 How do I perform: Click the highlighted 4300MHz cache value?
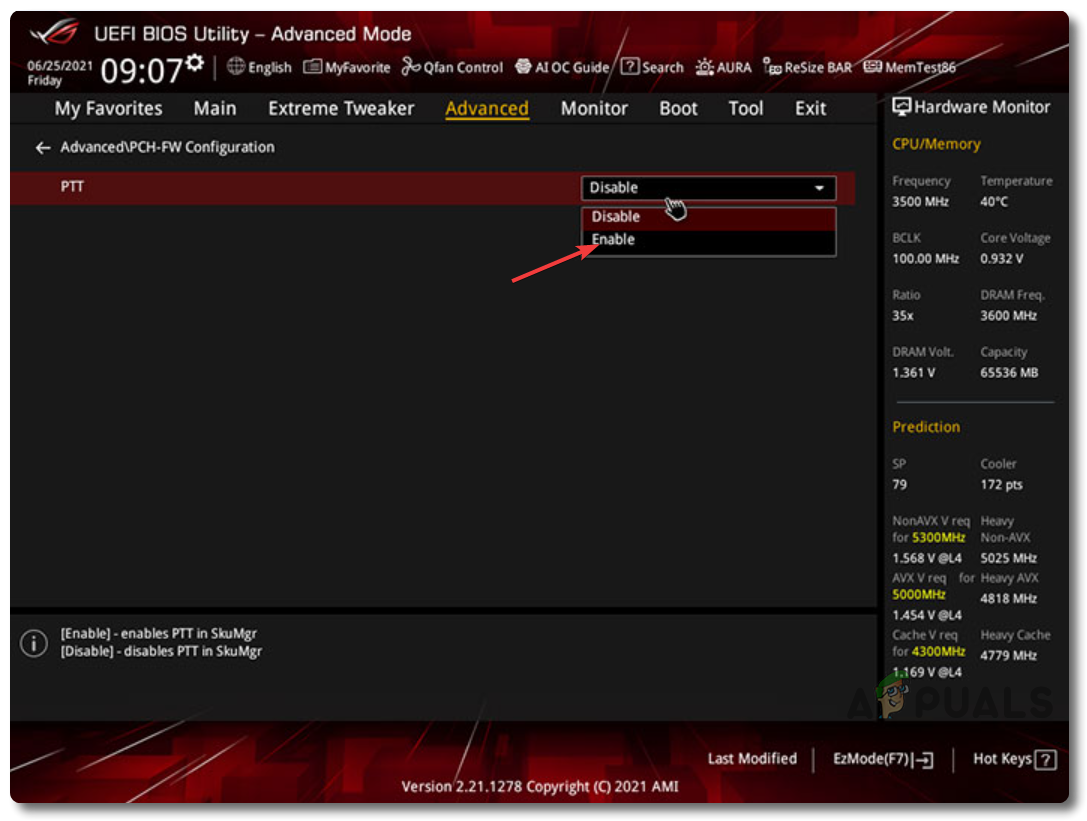point(939,651)
